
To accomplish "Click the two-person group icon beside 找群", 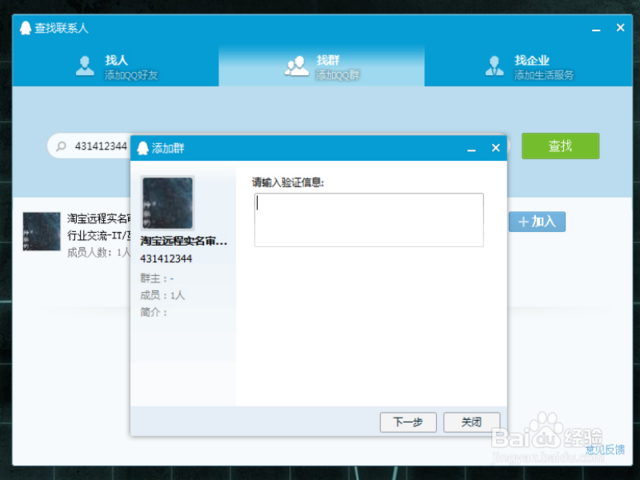I will coord(297,66).
